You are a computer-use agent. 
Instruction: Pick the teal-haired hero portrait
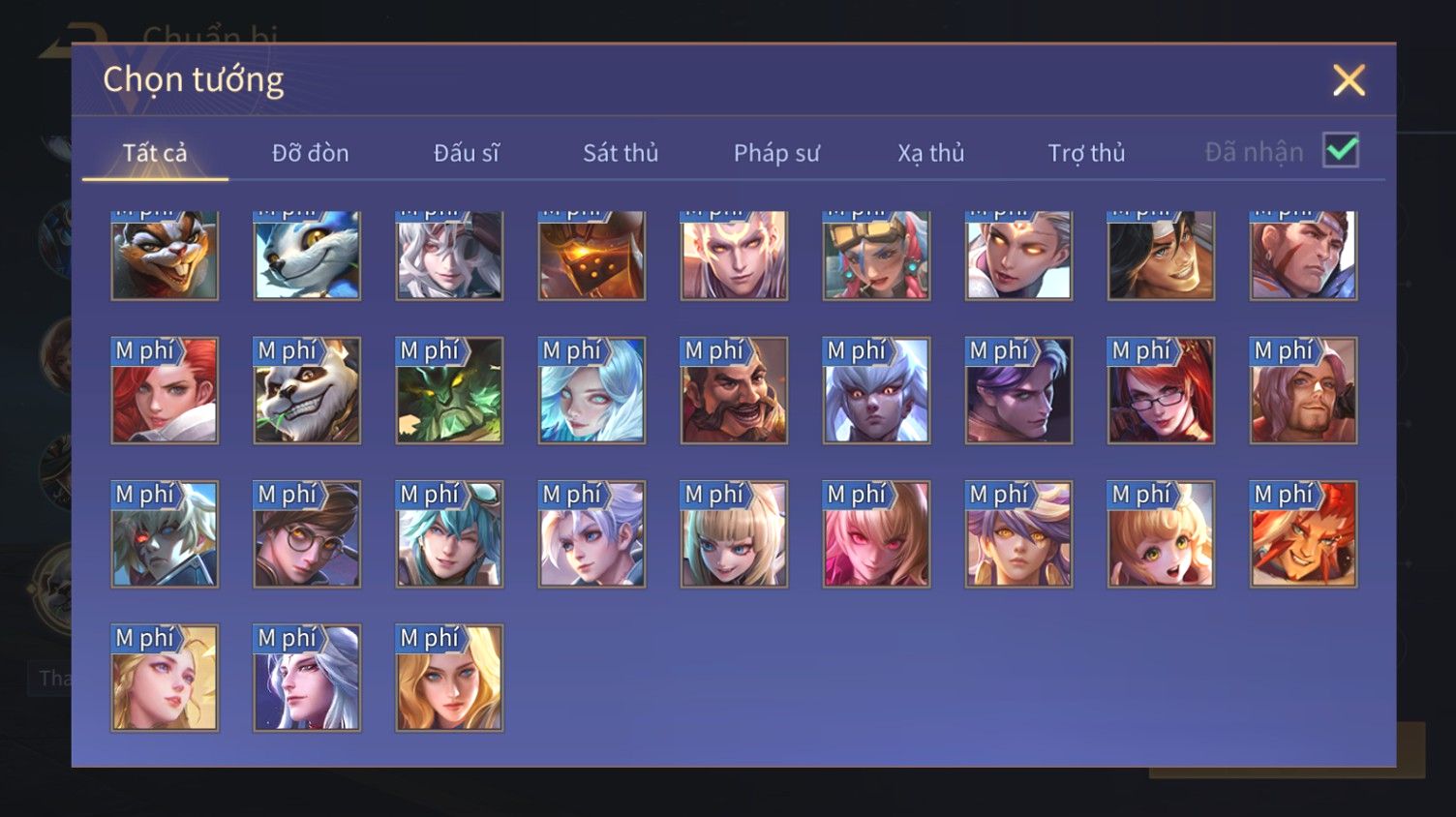449,533
